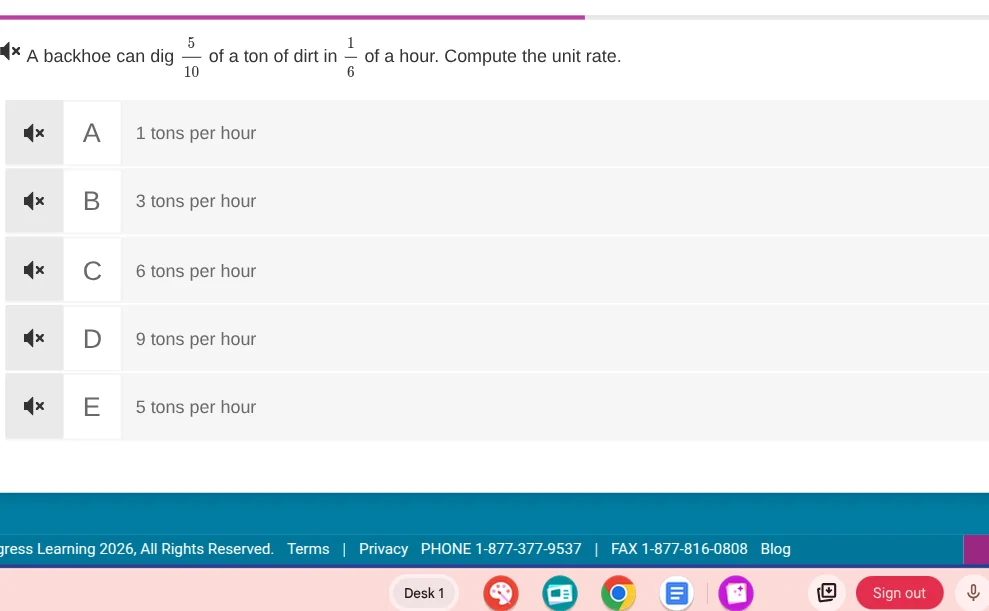Click the Sign out button
989x611 pixels.
click(899, 593)
